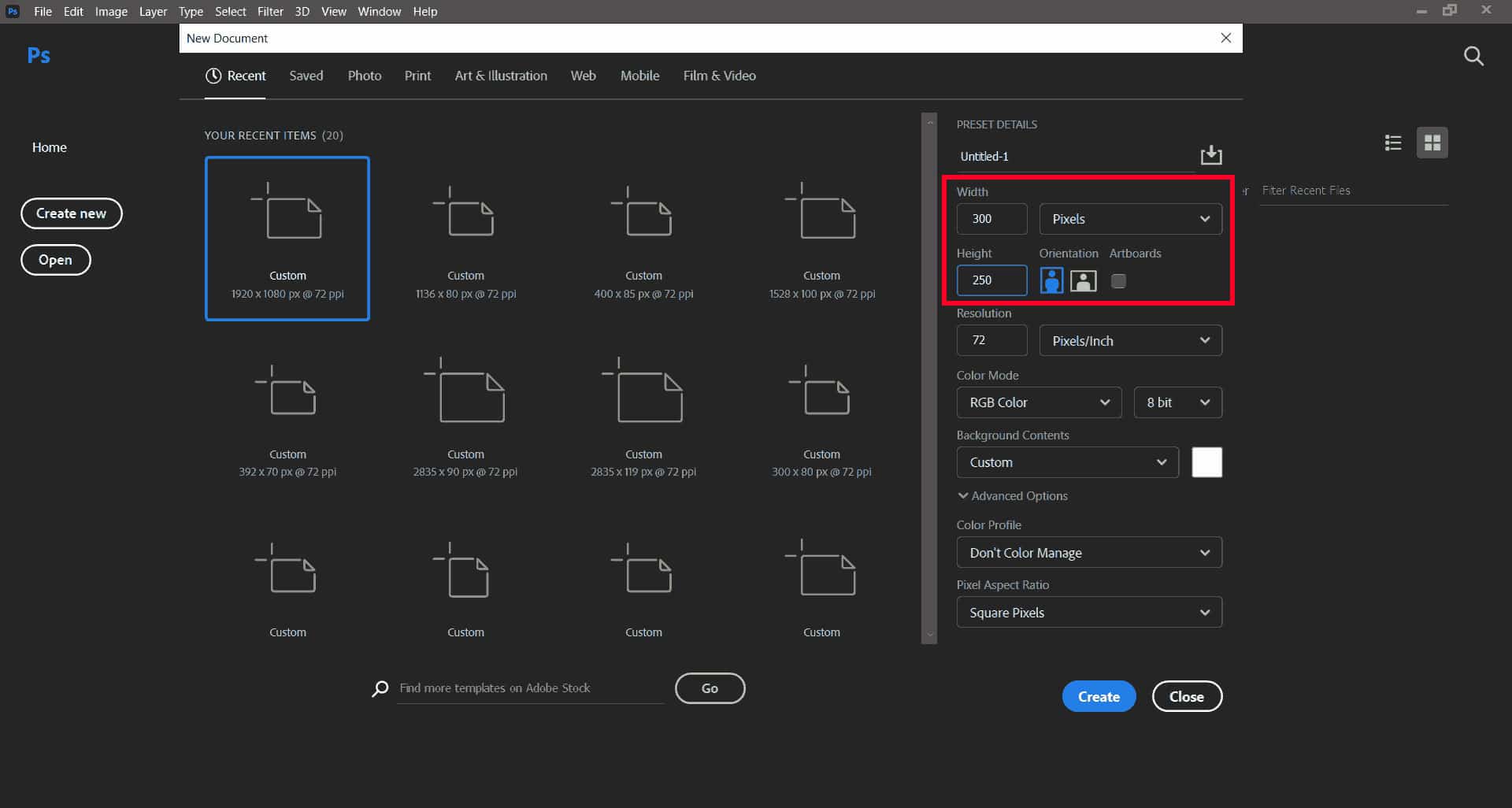This screenshot has width=1512, height=808.
Task: Open the 3D menu
Action: 302,11
